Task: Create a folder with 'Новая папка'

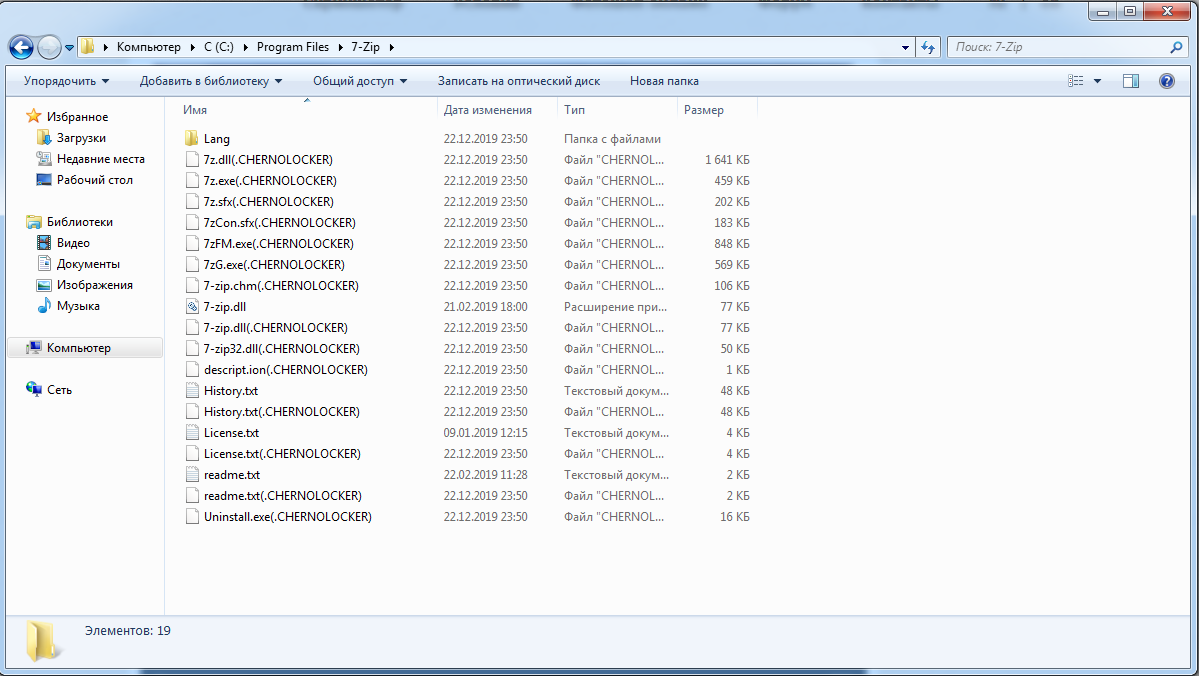Action: pyautogui.click(x=664, y=81)
